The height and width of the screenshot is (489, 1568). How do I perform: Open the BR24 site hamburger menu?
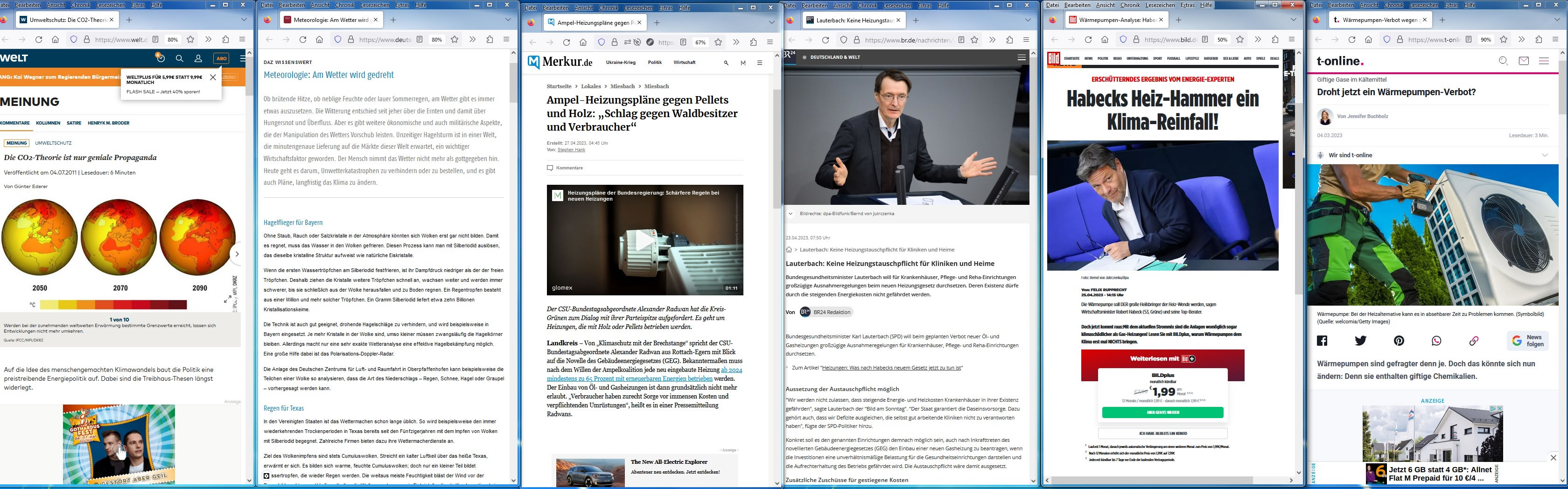[1022, 57]
